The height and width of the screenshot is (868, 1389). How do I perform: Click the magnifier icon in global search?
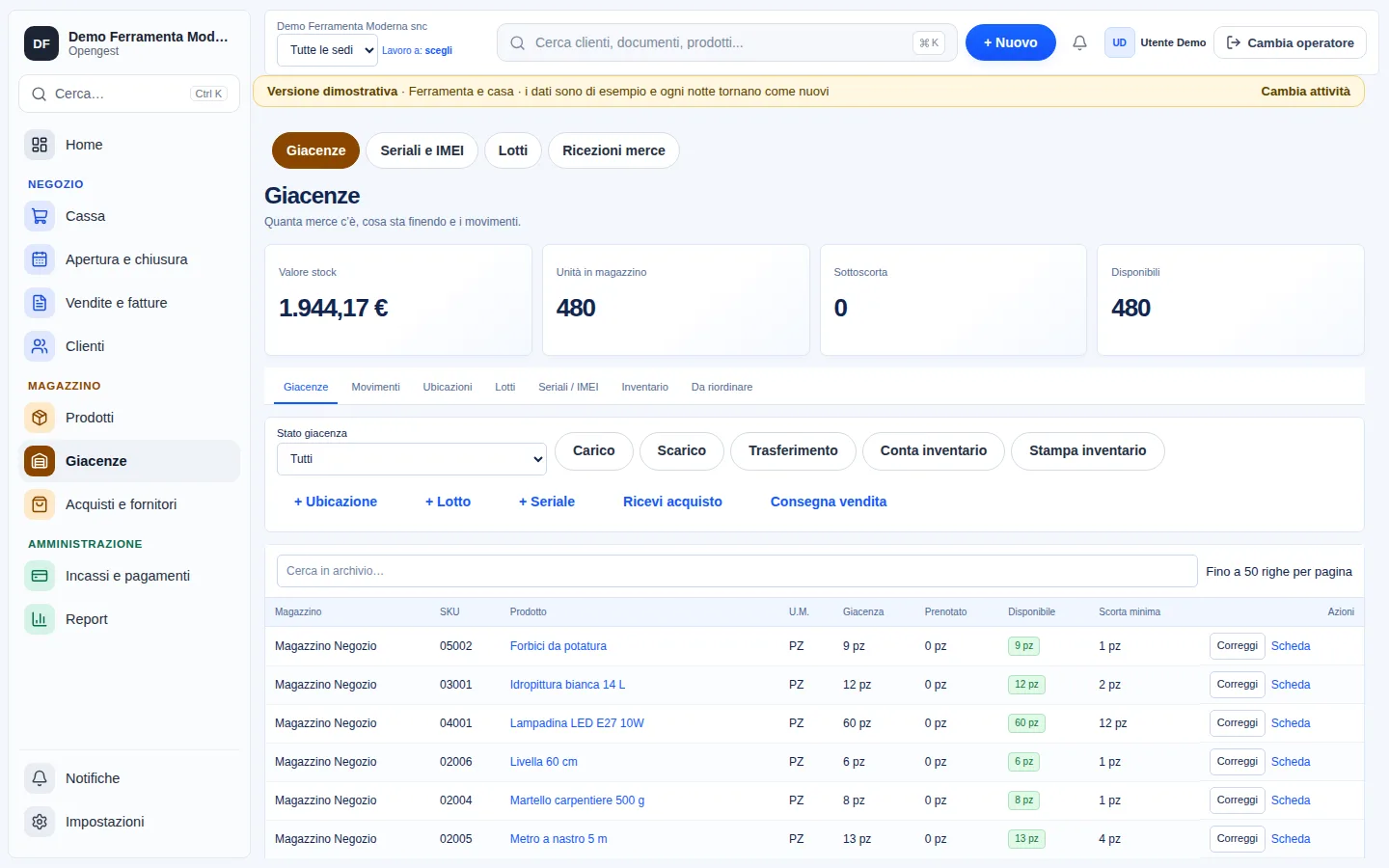pos(518,42)
